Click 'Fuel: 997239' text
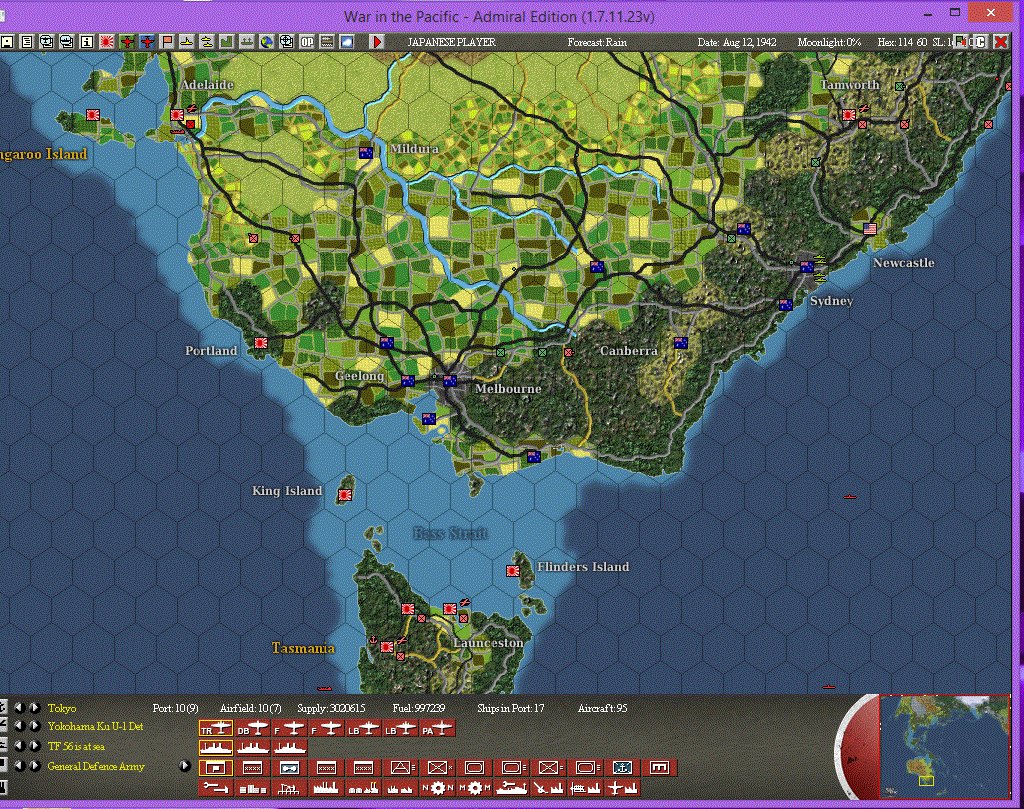 [x=419, y=708]
